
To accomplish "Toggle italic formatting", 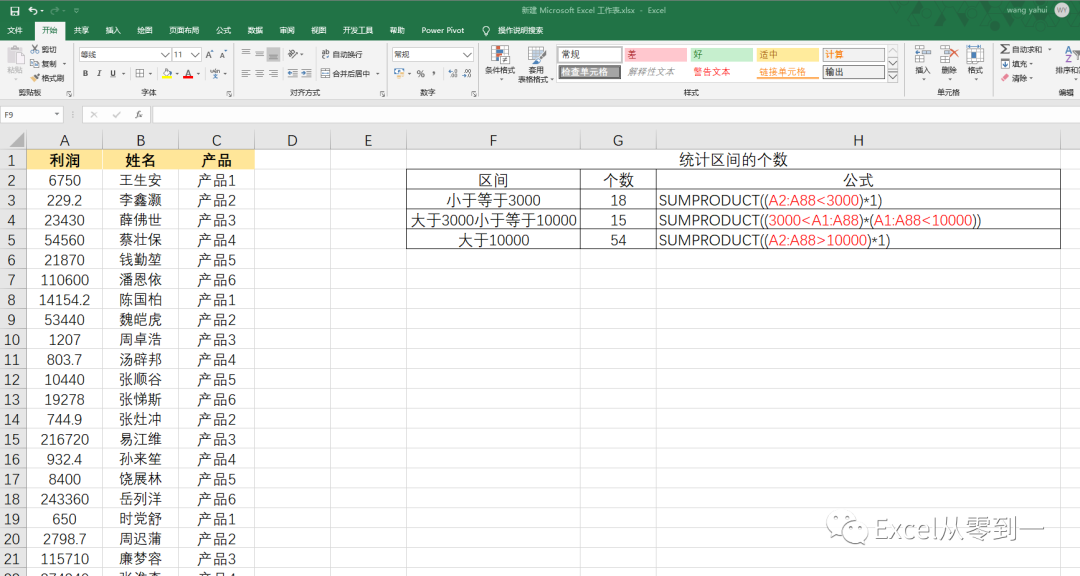I will pos(99,73).
